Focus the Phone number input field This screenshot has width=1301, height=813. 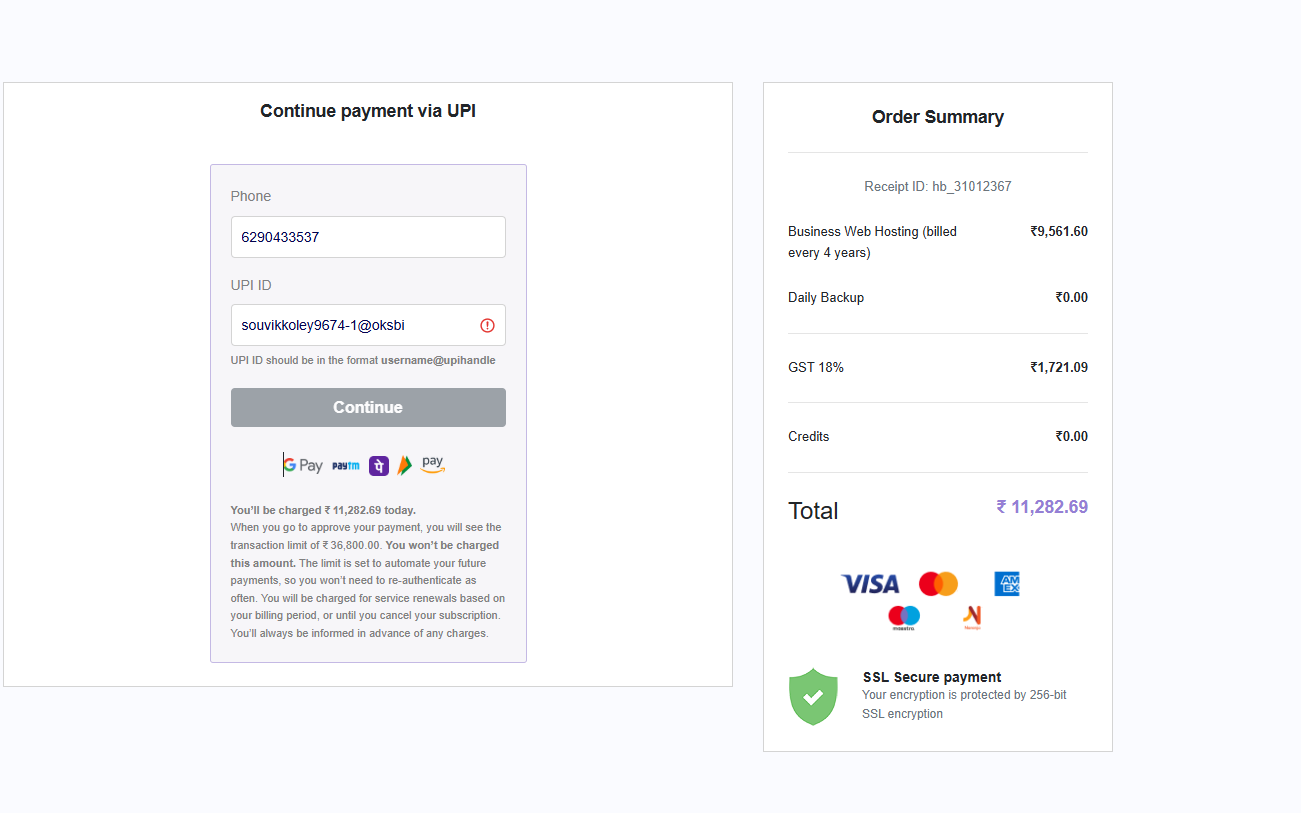point(368,237)
